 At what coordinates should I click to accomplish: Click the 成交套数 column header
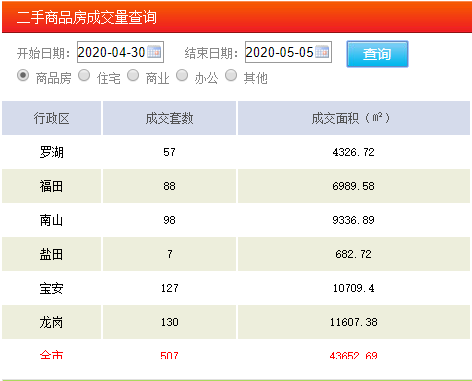click(169, 118)
